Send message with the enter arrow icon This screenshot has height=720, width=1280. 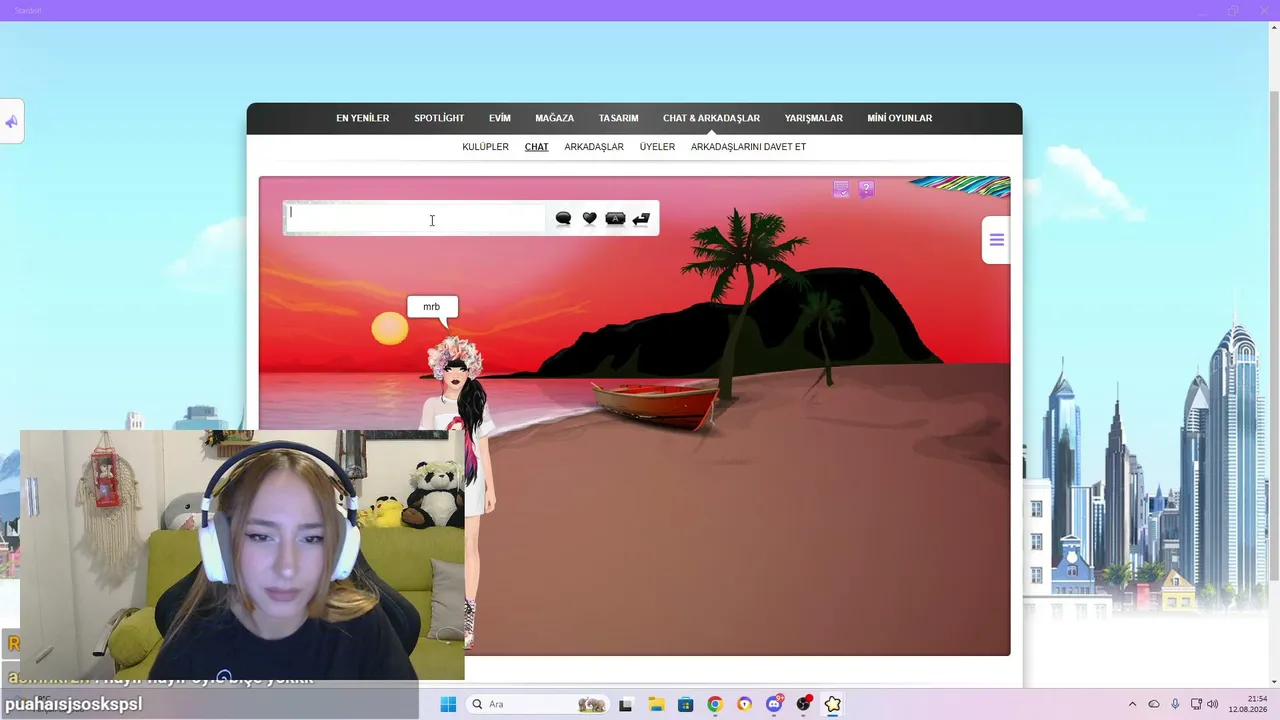pos(641,218)
